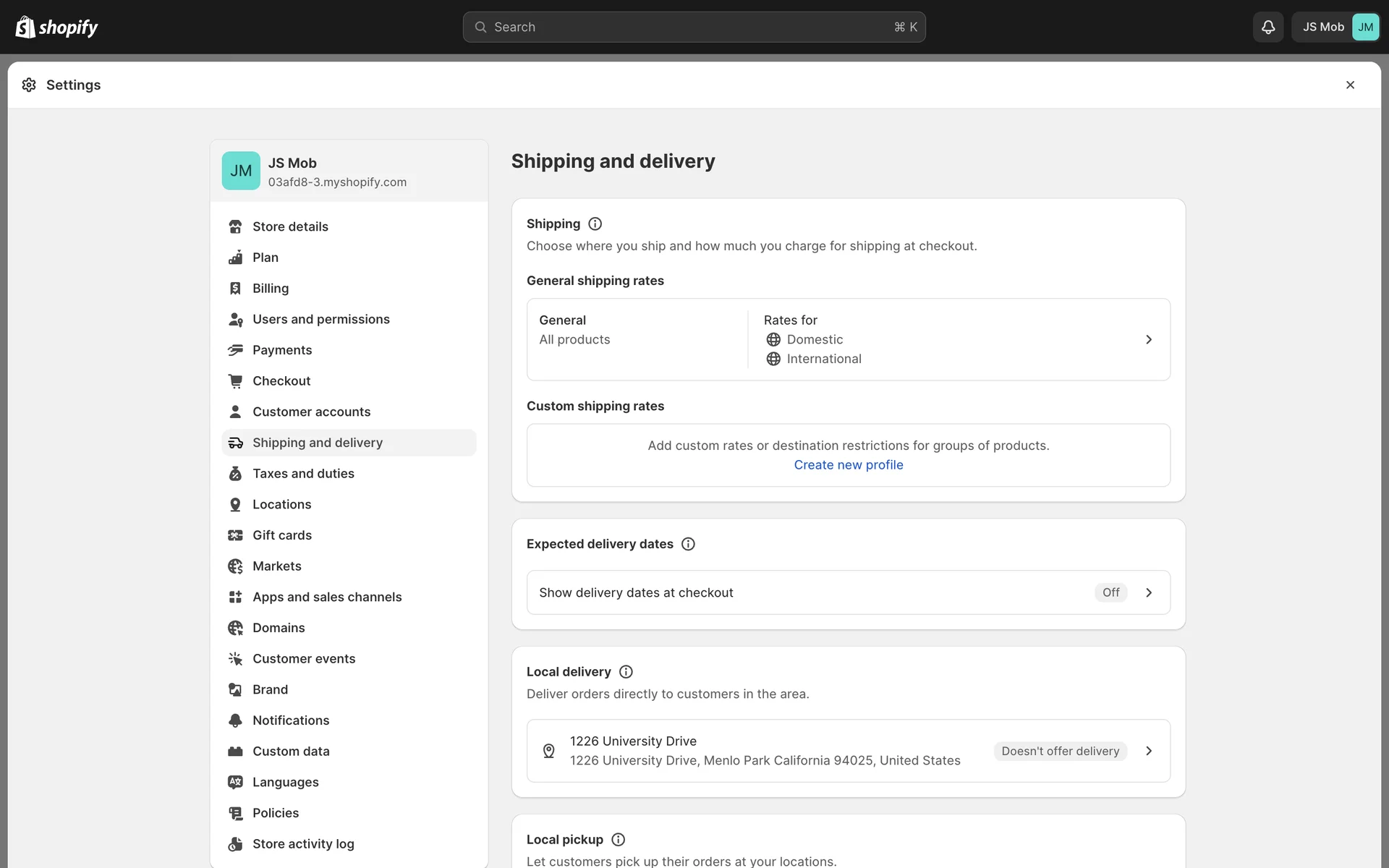
Task: Click the top Search field
Action: pyautogui.click(x=693, y=27)
